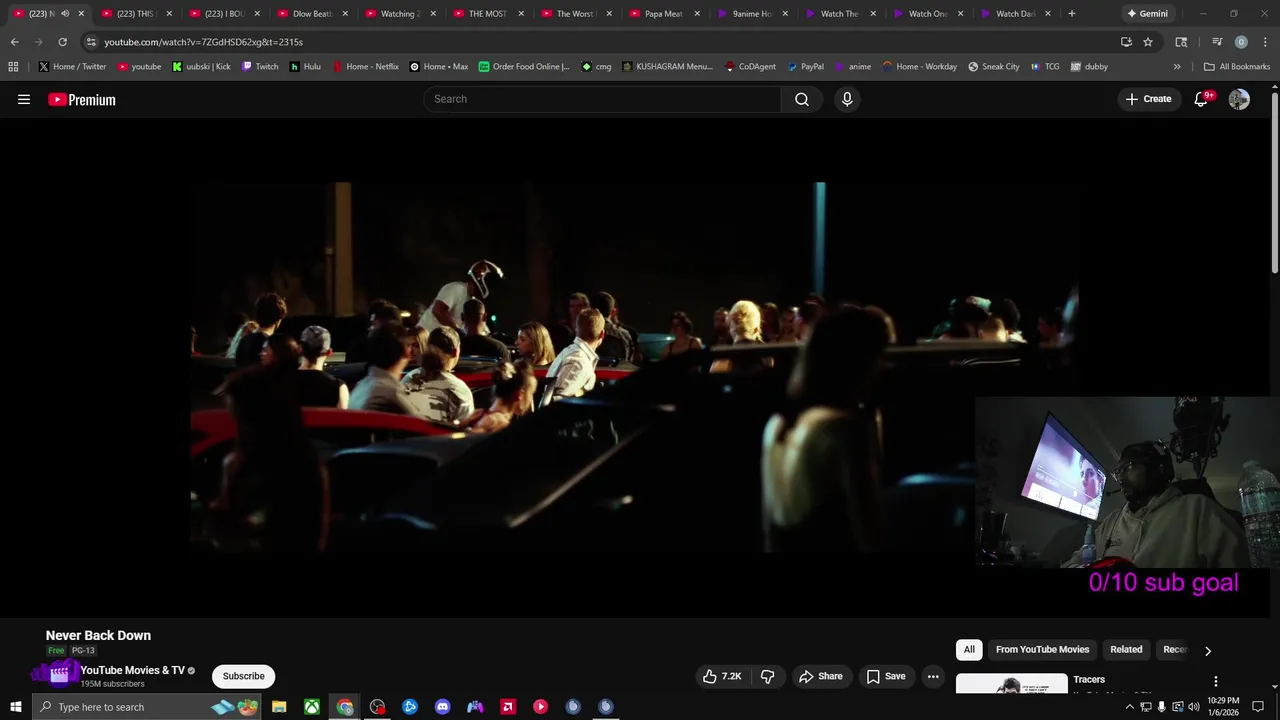
Task: Click the search magnifier button
Action: tap(802, 99)
